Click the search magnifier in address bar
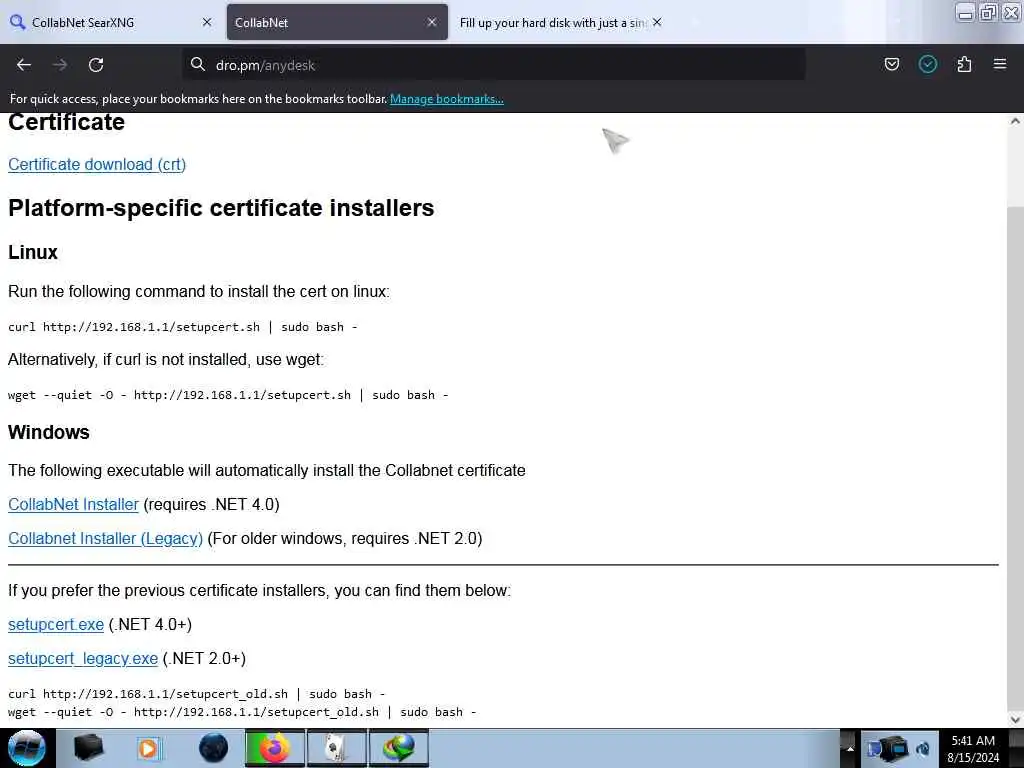1024x768 pixels. pos(198,64)
